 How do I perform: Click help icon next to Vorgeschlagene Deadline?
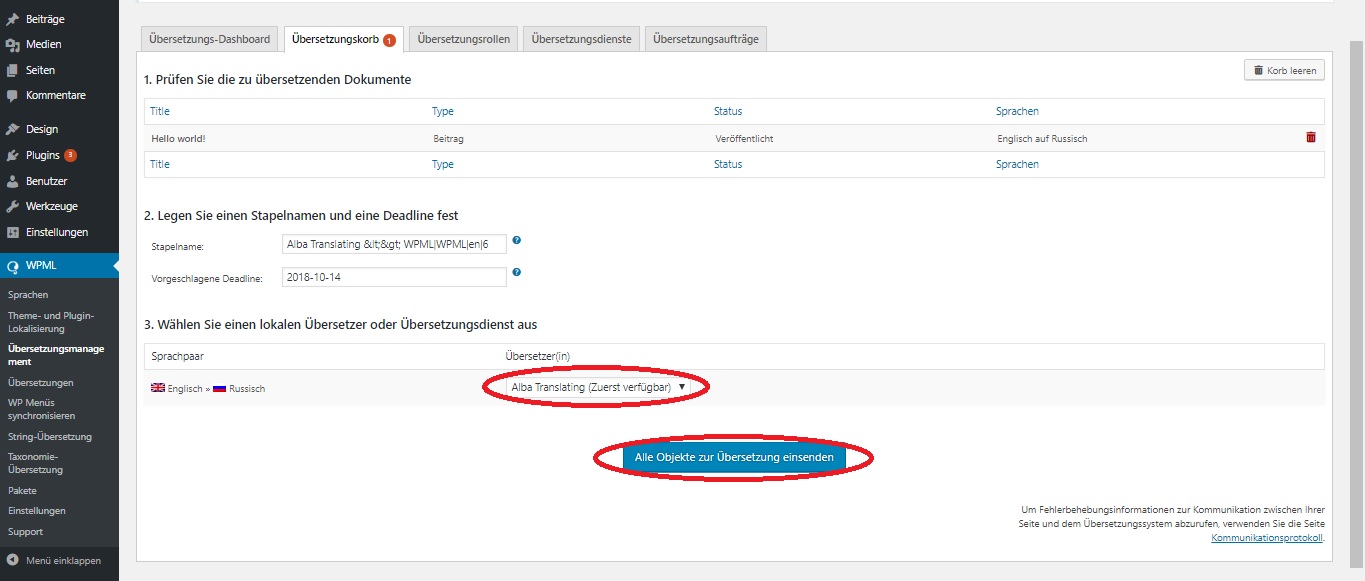click(516, 272)
